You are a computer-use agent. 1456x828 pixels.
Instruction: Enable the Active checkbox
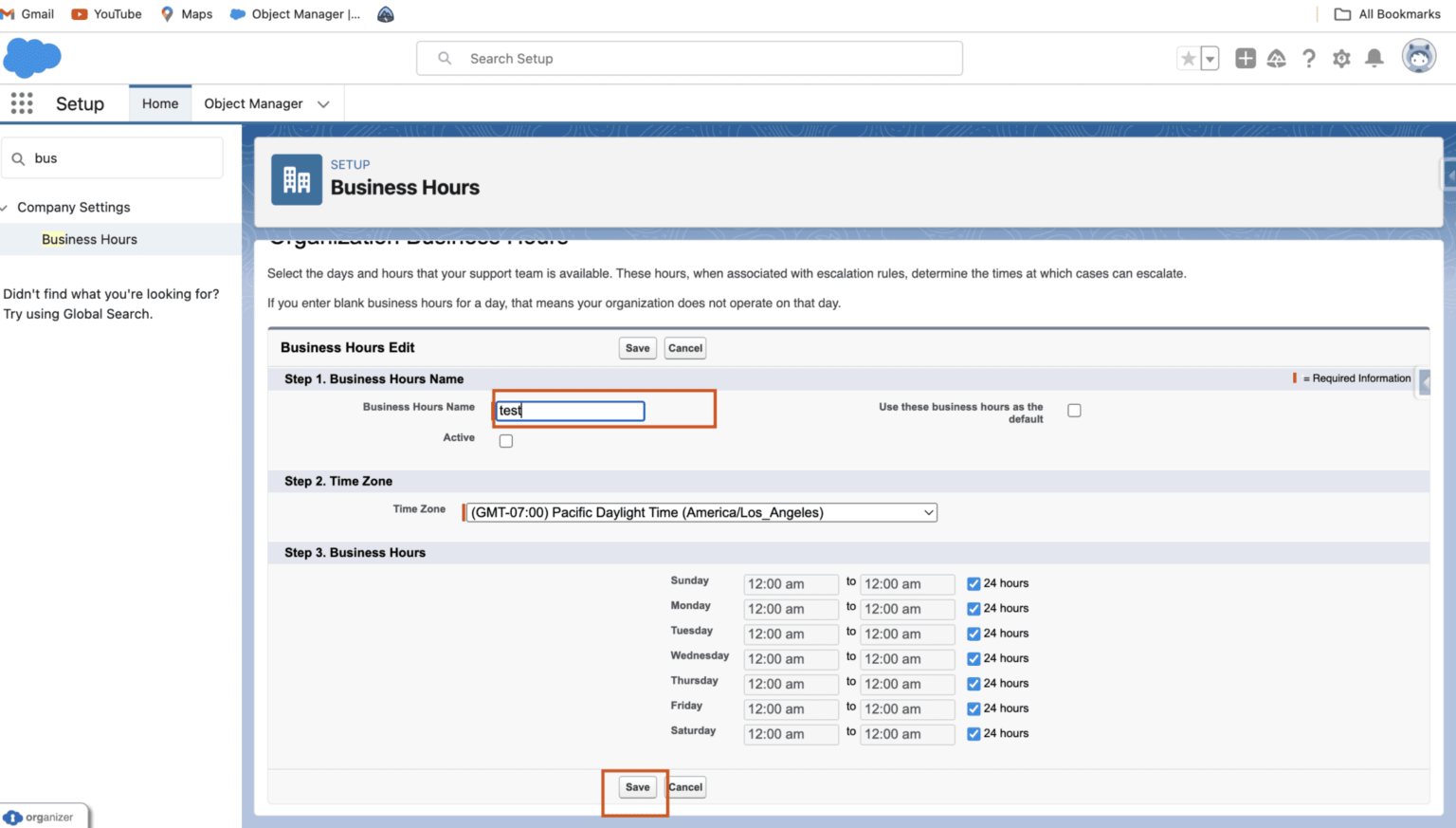(x=506, y=441)
